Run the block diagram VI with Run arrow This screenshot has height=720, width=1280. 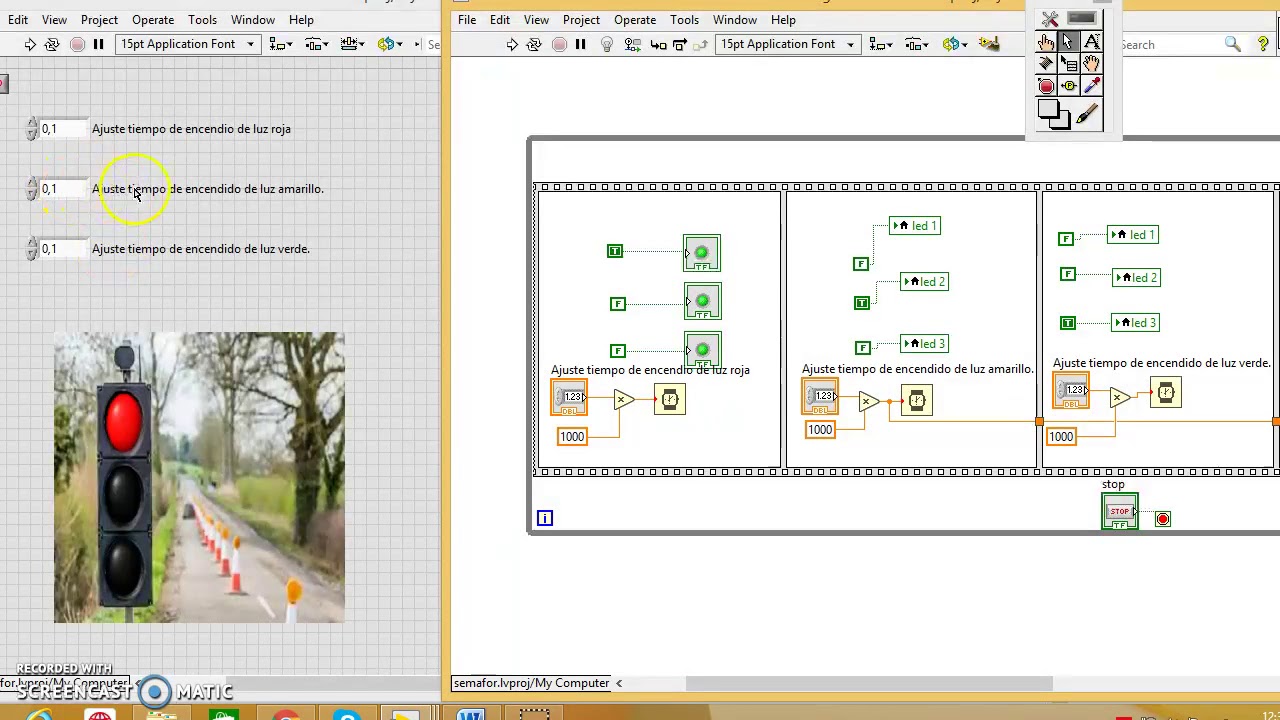point(512,44)
